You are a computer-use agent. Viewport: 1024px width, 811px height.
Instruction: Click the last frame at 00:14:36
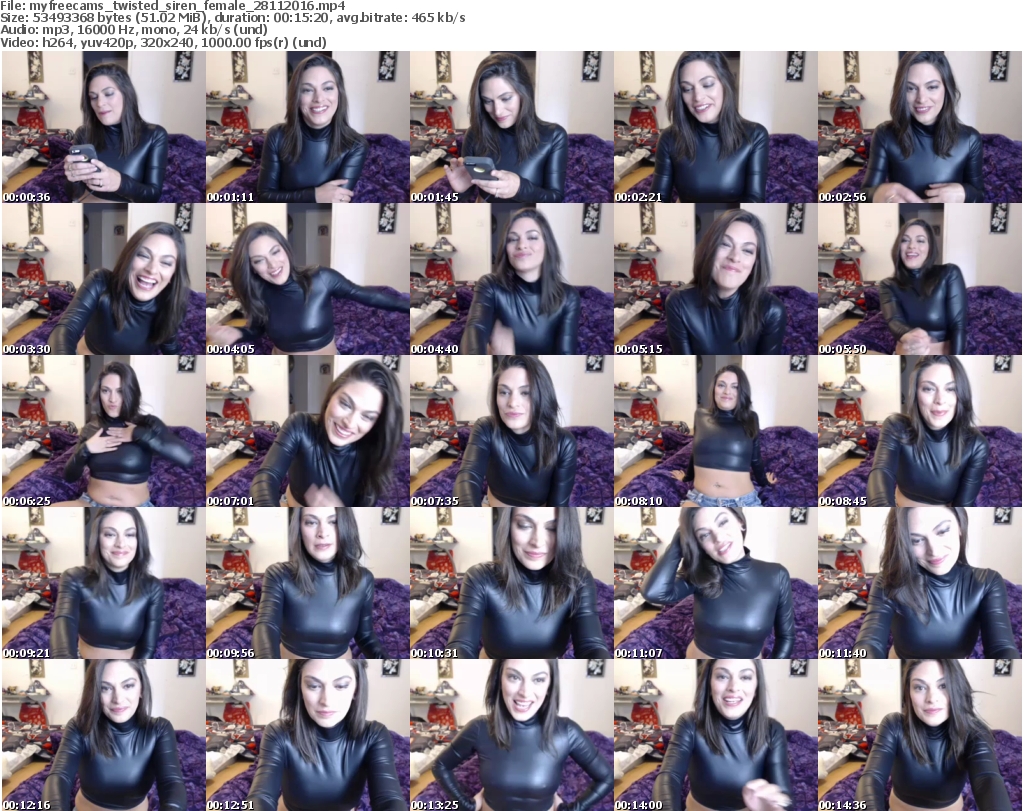pyautogui.click(x=920, y=735)
